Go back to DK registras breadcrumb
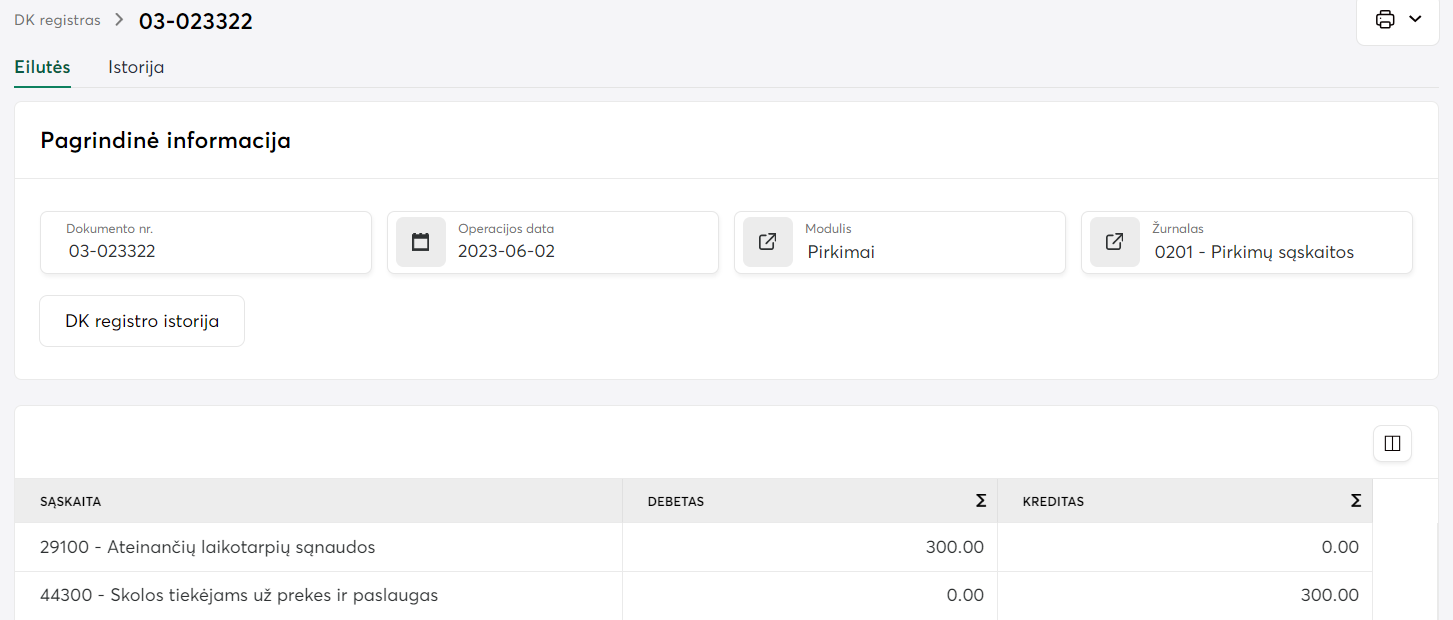 pyautogui.click(x=57, y=20)
